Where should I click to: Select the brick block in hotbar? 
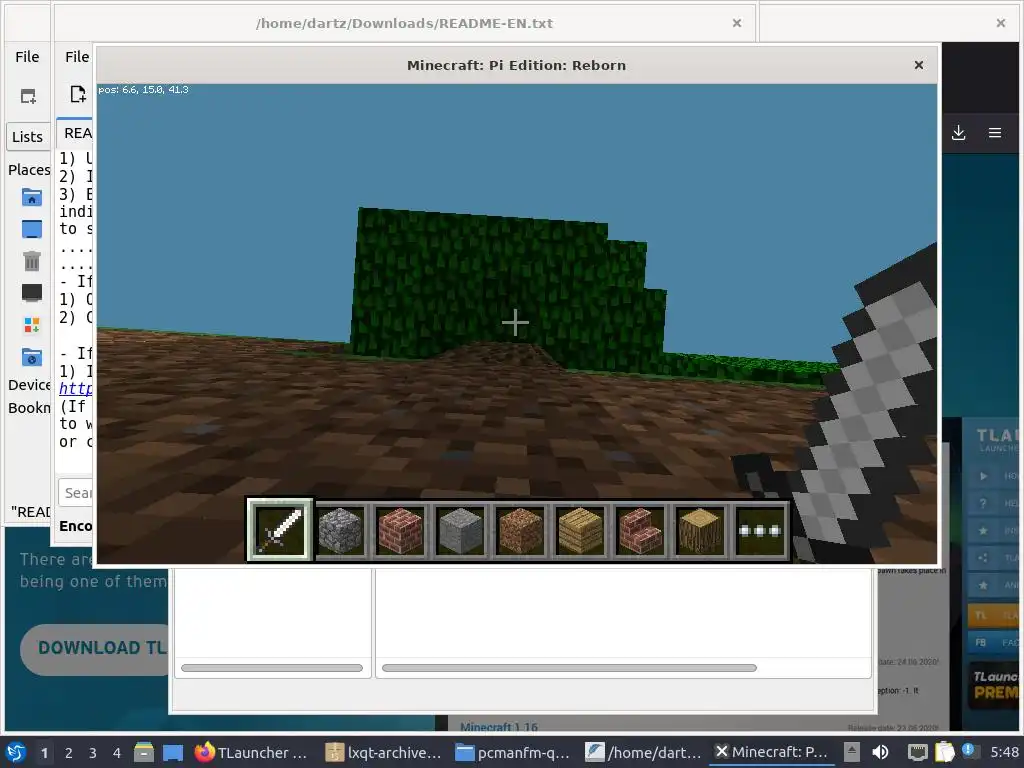pyautogui.click(x=400, y=530)
